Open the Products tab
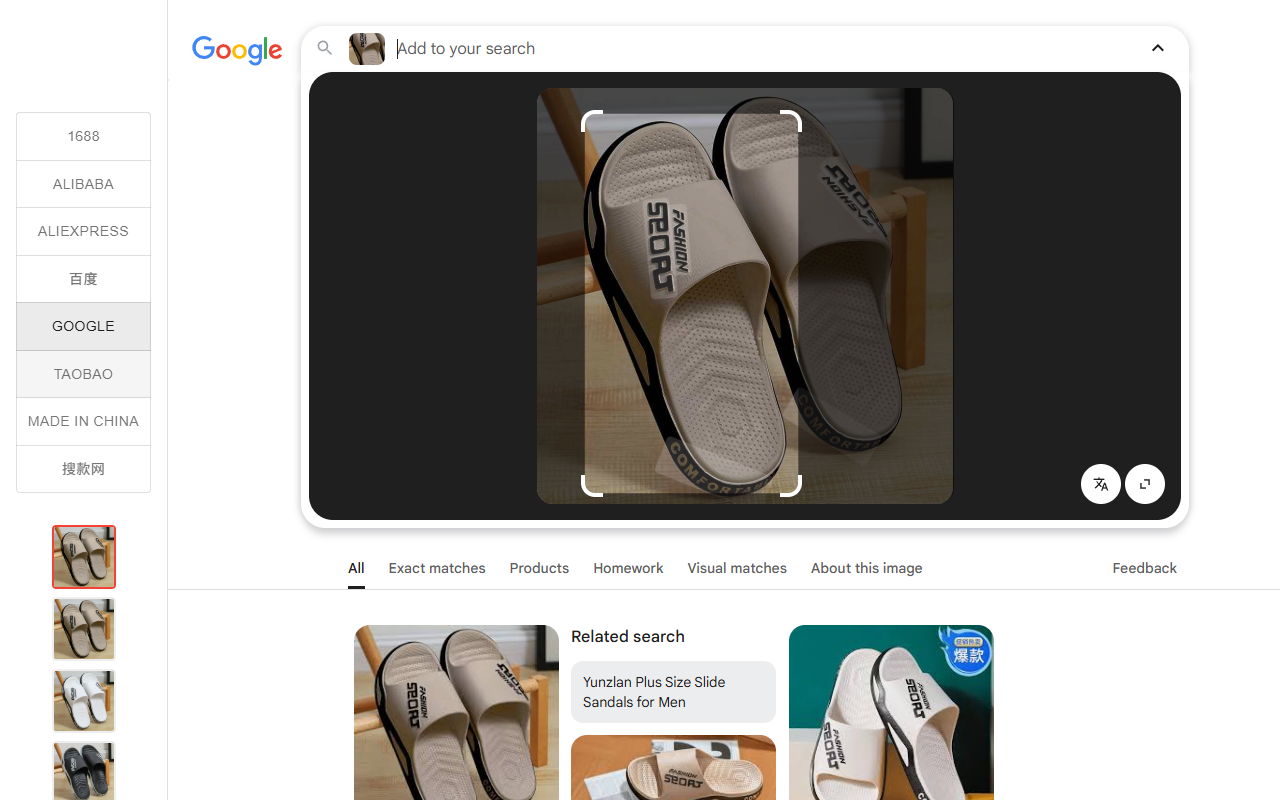Viewport: 1280px width, 800px height. [x=539, y=568]
